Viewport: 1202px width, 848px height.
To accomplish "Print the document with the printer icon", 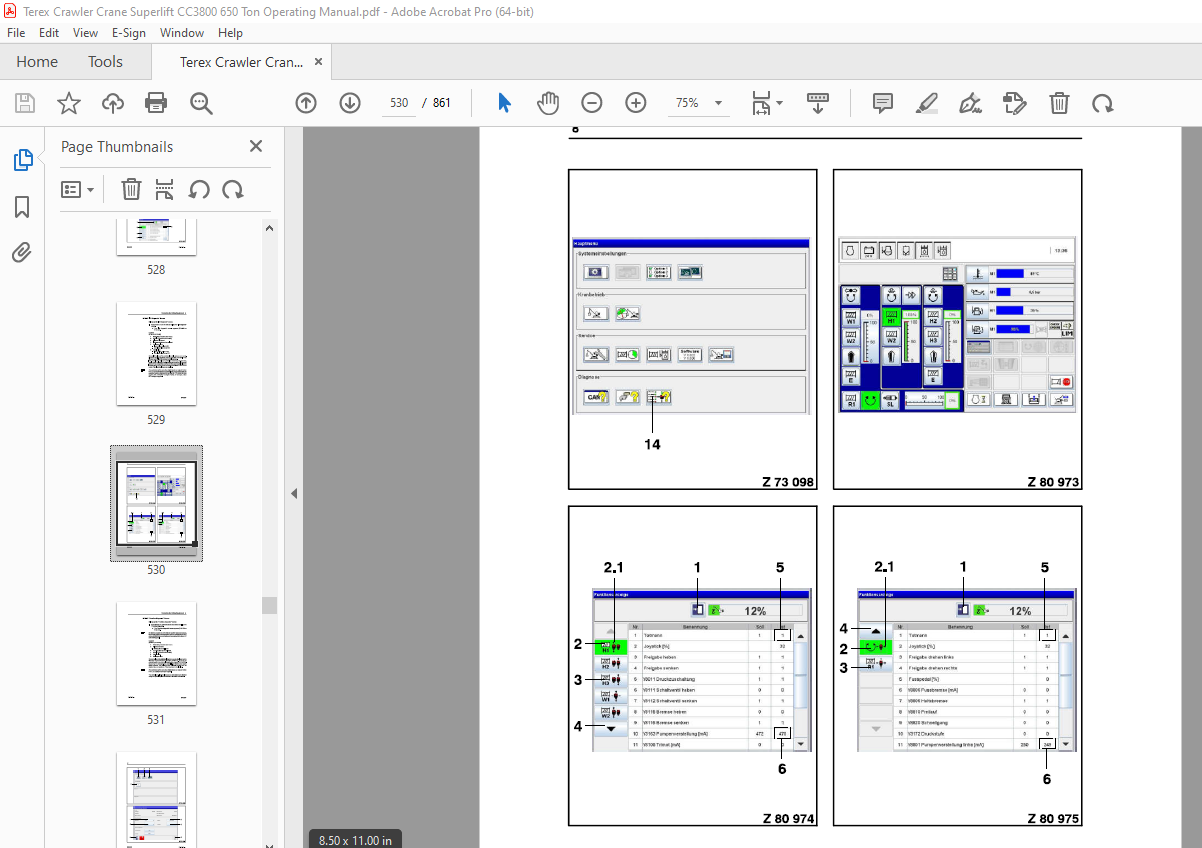I will 156,103.
